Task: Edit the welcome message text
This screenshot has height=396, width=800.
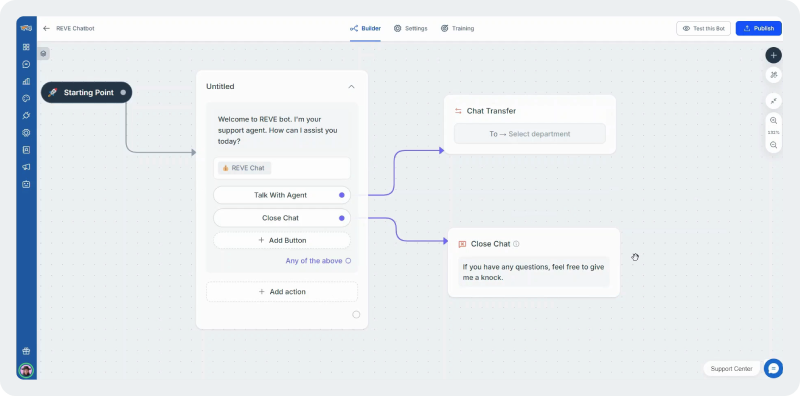Action: pyautogui.click(x=278, y=130)
